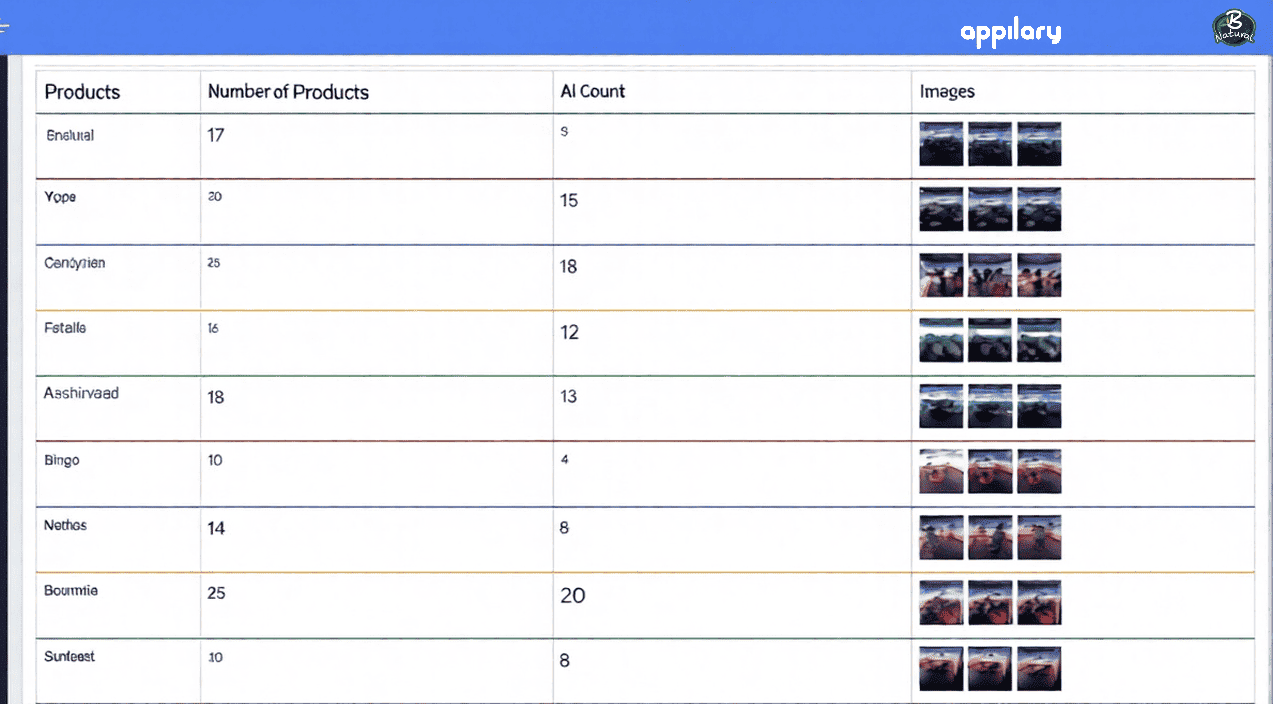This screenshot has height=704, width=1273.
Task: Open second thumbnail in the Bourmtie row
Action: click(x=990, y=603)
